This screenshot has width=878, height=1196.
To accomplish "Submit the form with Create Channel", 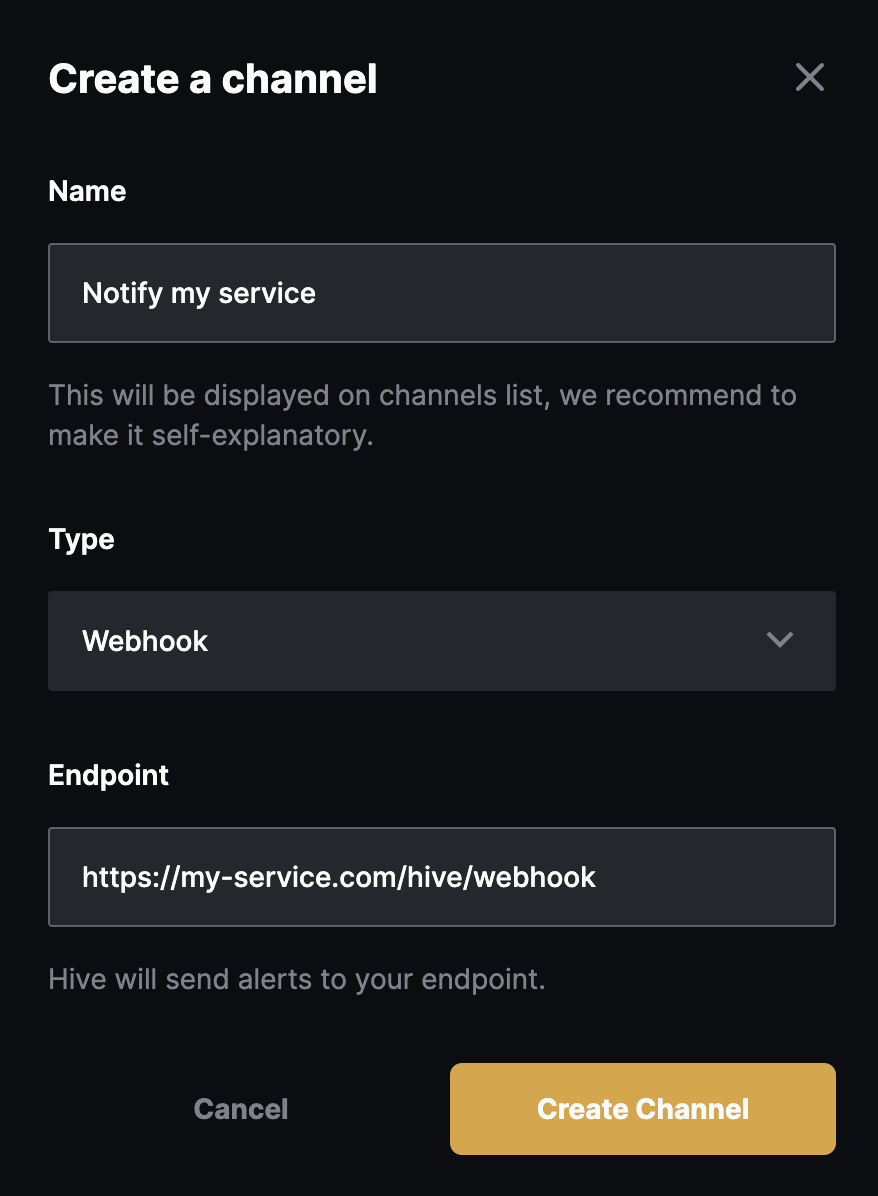I will pos(642,1108).
